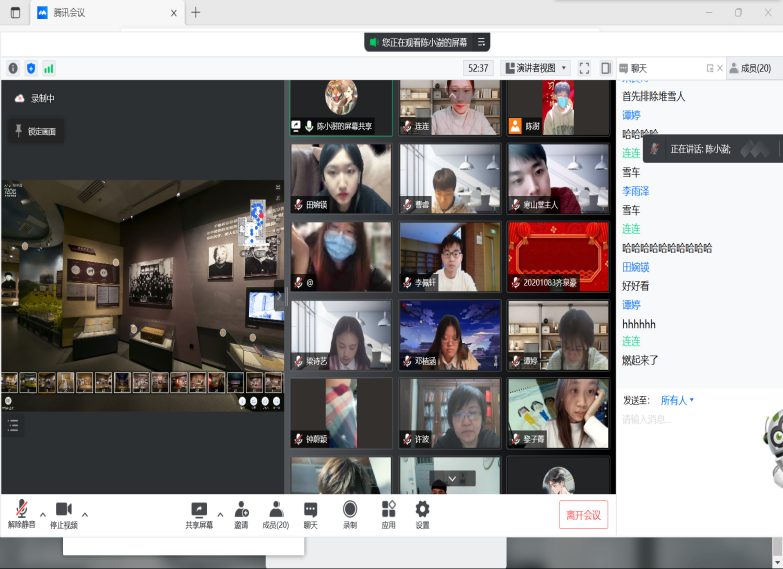
Task: Open the 演讲者视图 view dropdown
Action: click(x=535, y=68)
